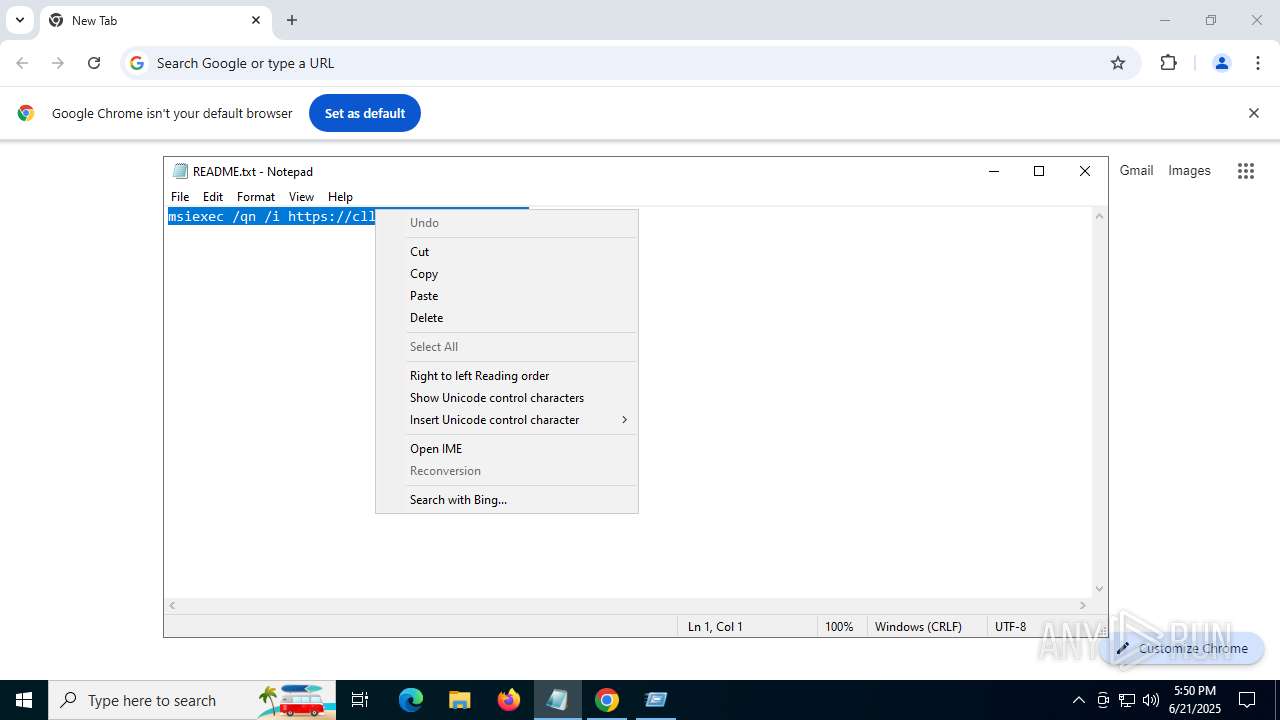Open the Windows Start menu

point(24,700)
